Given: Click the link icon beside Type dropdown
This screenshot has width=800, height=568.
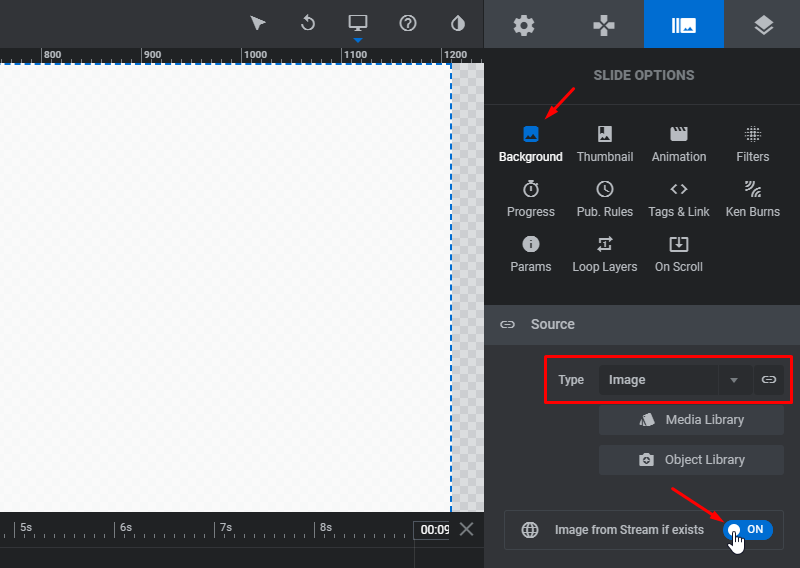Looking at the screenshot, I should pos(768,380).
